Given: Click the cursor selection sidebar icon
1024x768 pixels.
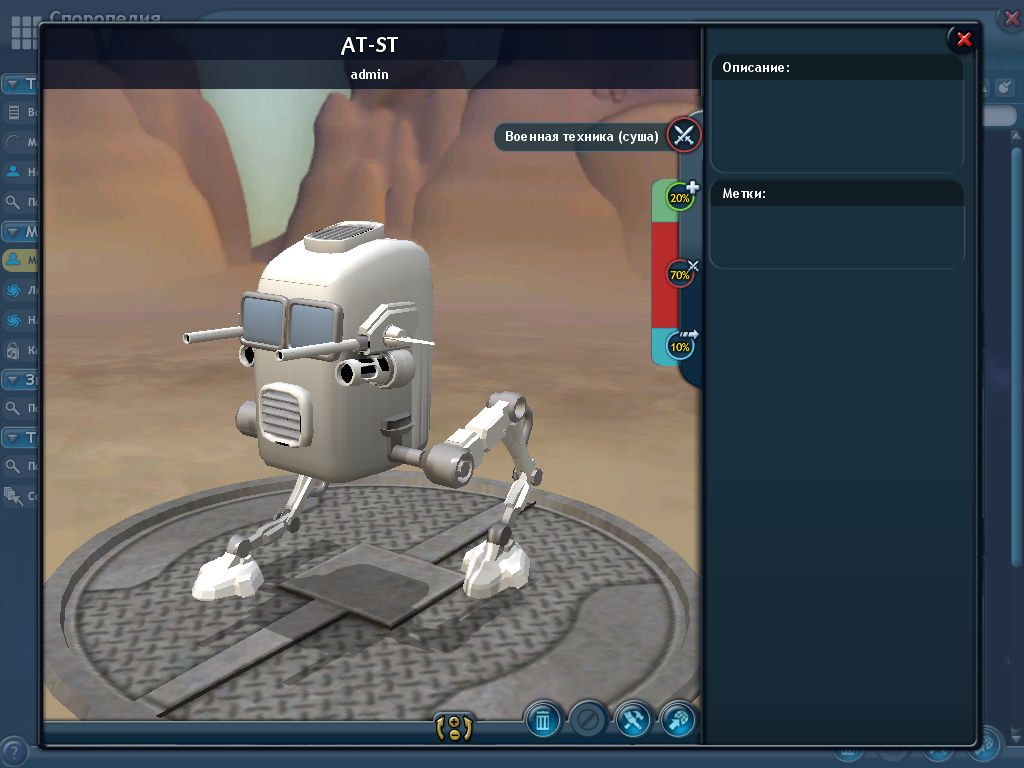Looking at the screenshot, I should pyautogui.click(x=13, y=496).
